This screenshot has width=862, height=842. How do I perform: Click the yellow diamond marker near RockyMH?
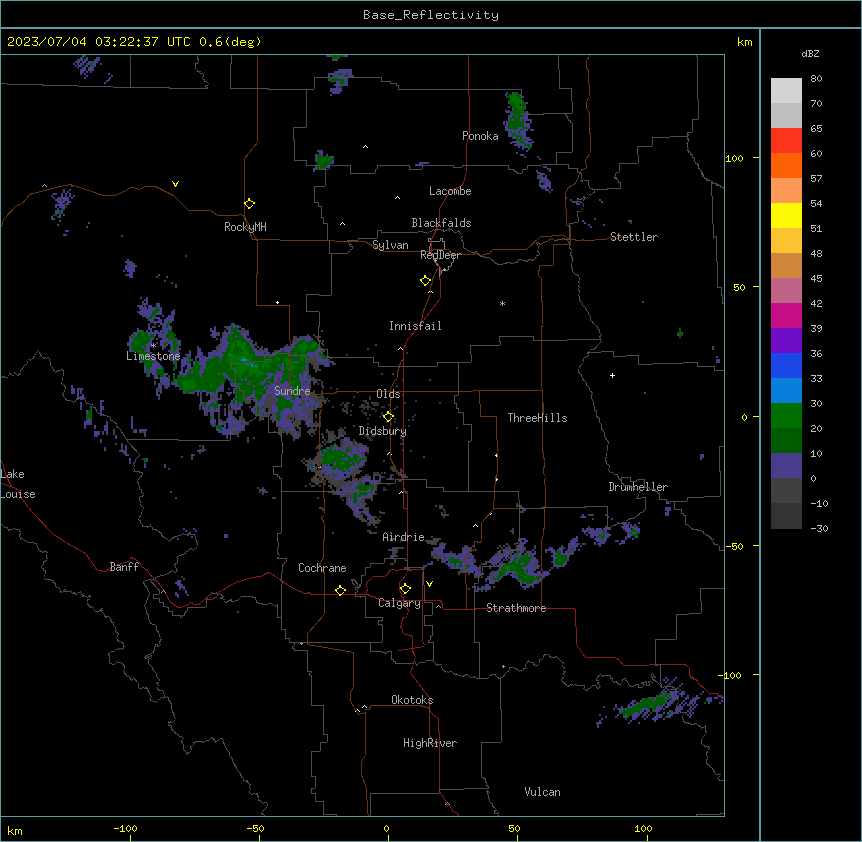(249, 204)
